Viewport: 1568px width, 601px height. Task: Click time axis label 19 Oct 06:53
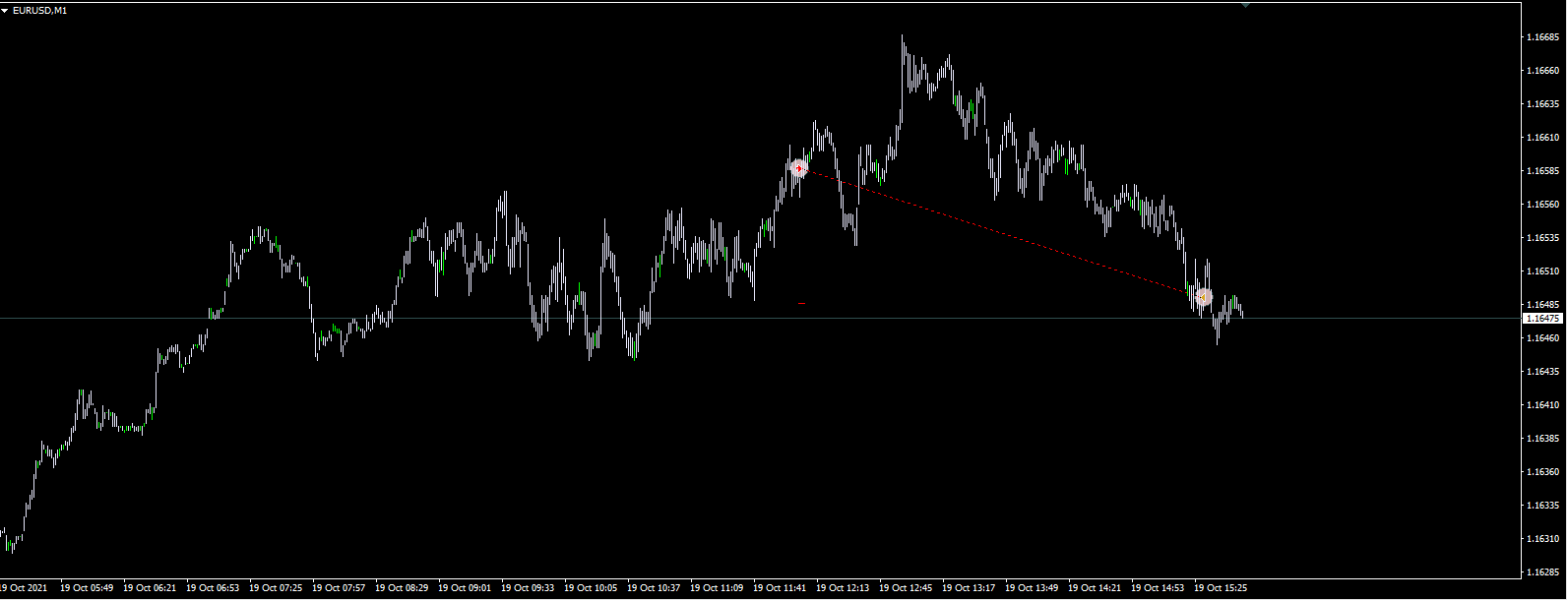click(213, 588)
